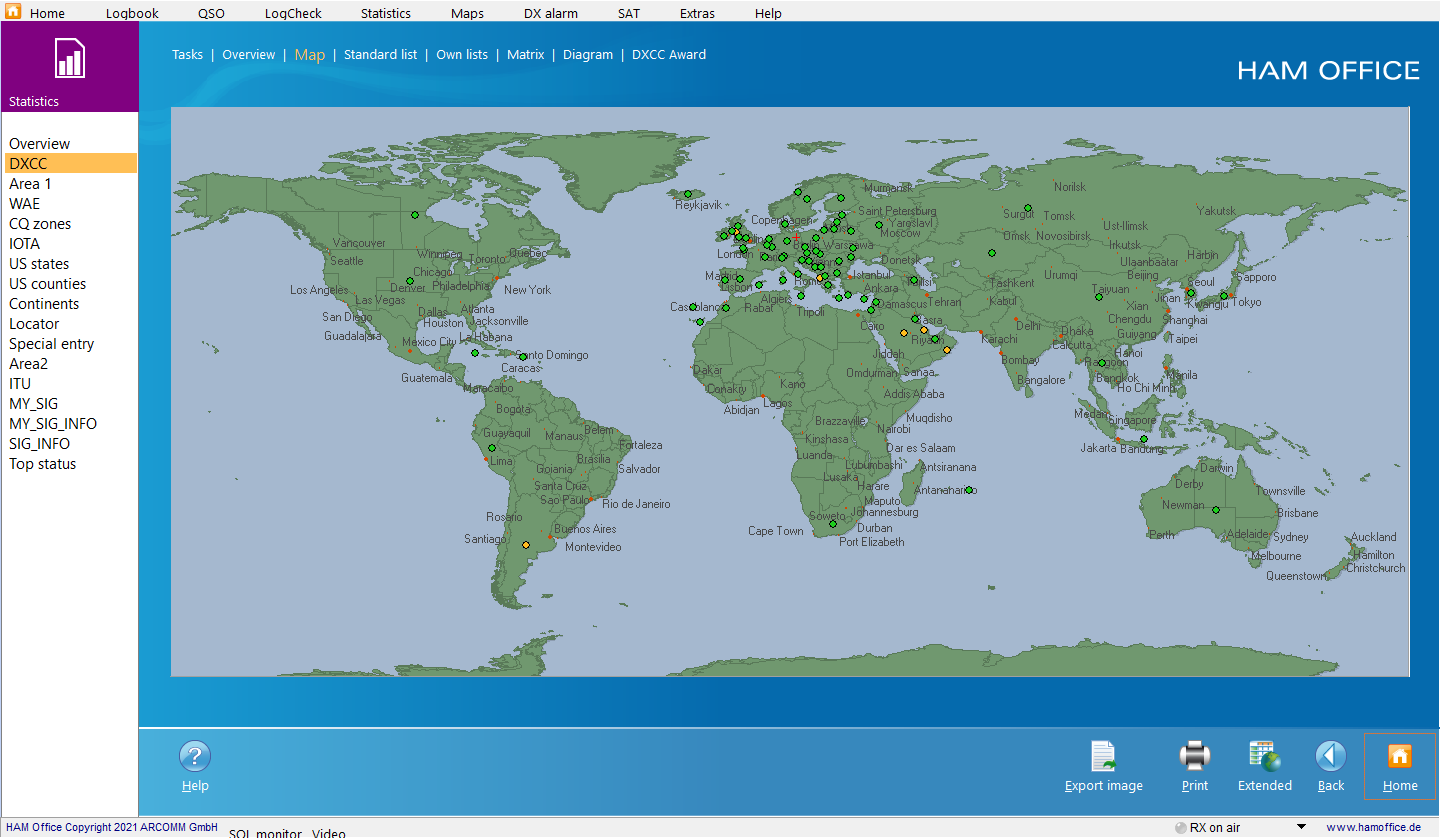Click the Statistics chart icon in purple panel
Screen dimensions: 1440x838
tap(70, 58)
